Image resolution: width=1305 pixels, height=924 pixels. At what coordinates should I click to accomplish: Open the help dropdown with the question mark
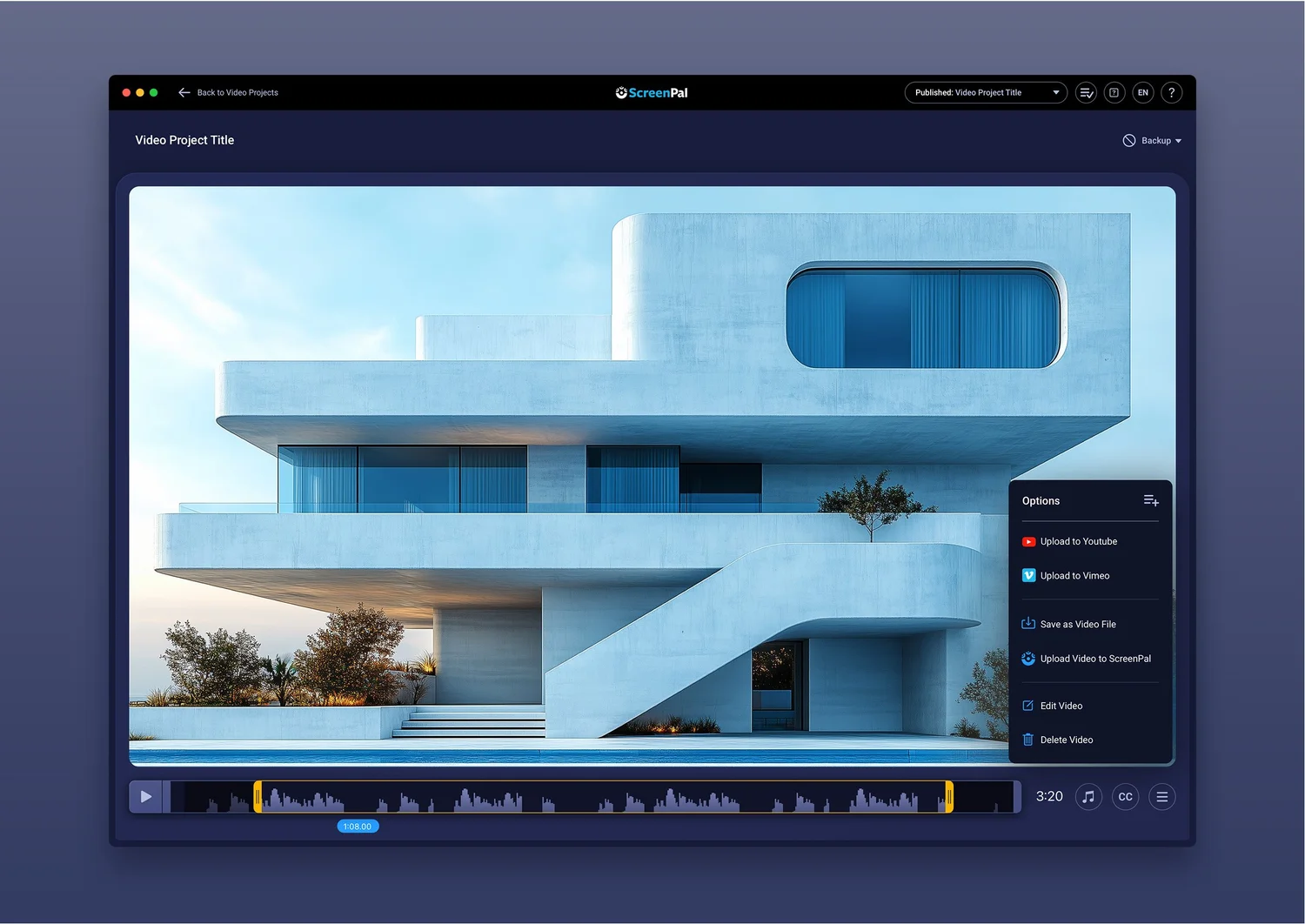(1171, 92)
